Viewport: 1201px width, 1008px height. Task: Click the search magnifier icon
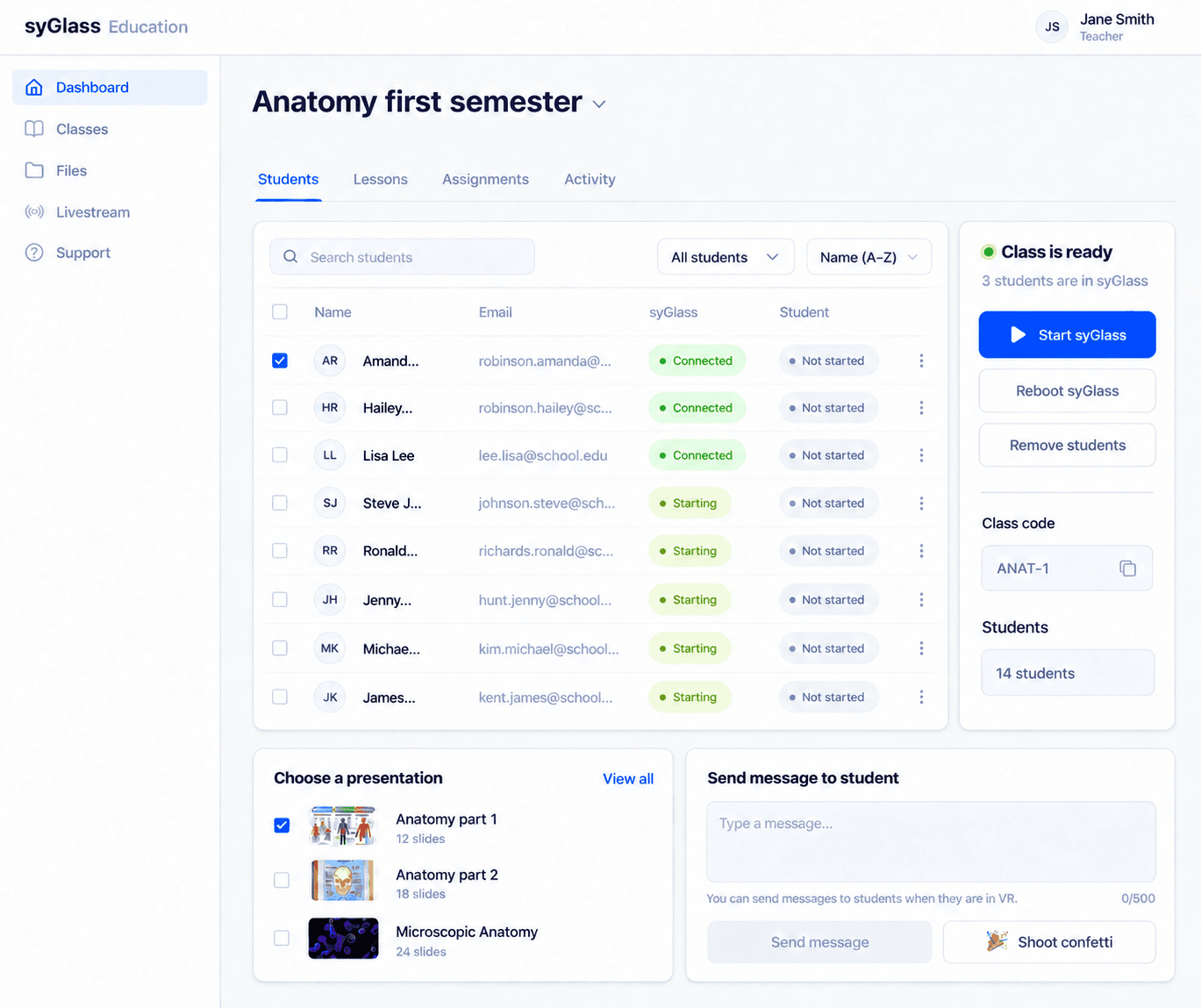(x=290, y=257)
